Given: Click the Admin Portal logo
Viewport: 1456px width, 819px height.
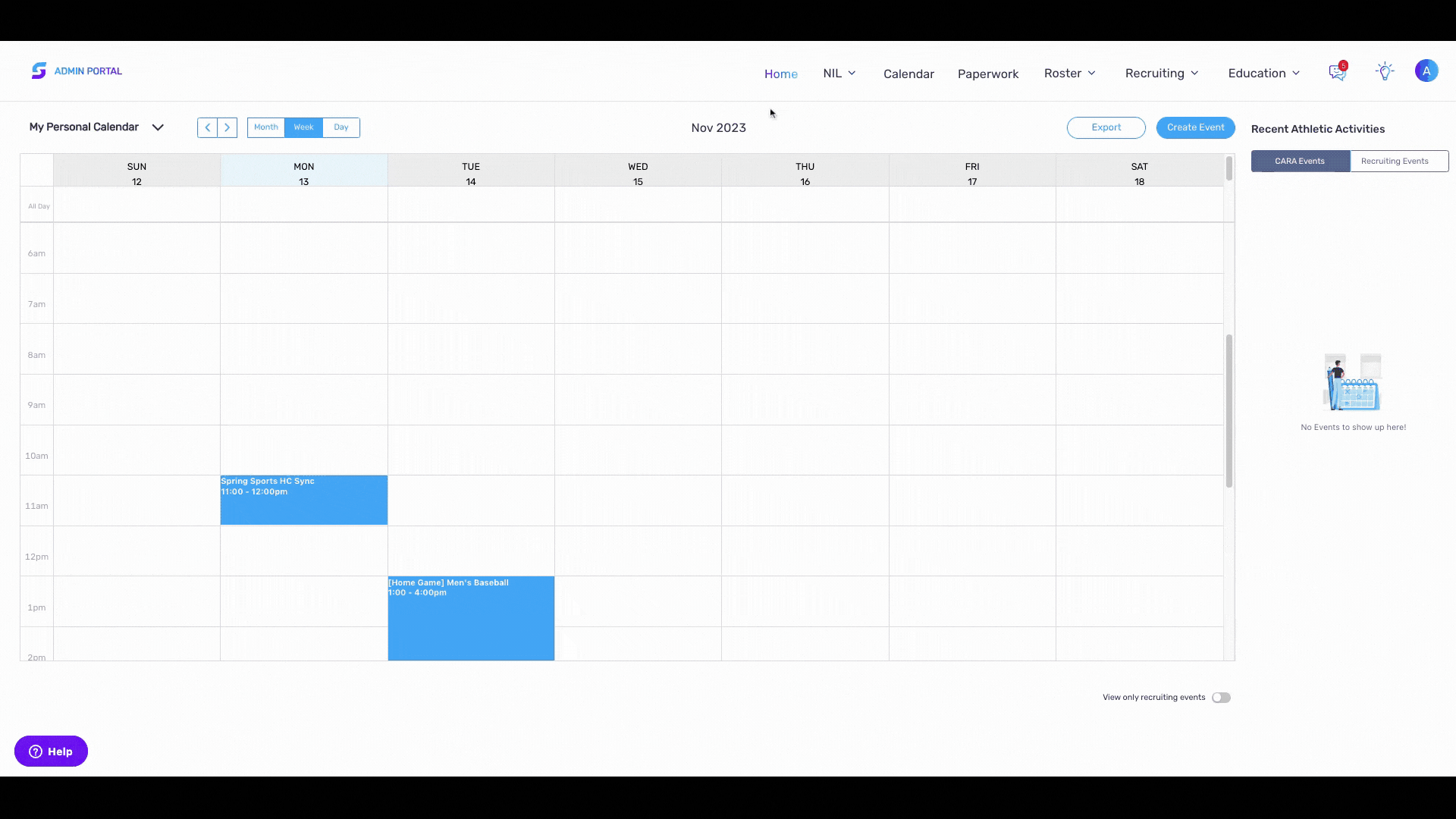Looking at the screenshot, I should 77,71.
